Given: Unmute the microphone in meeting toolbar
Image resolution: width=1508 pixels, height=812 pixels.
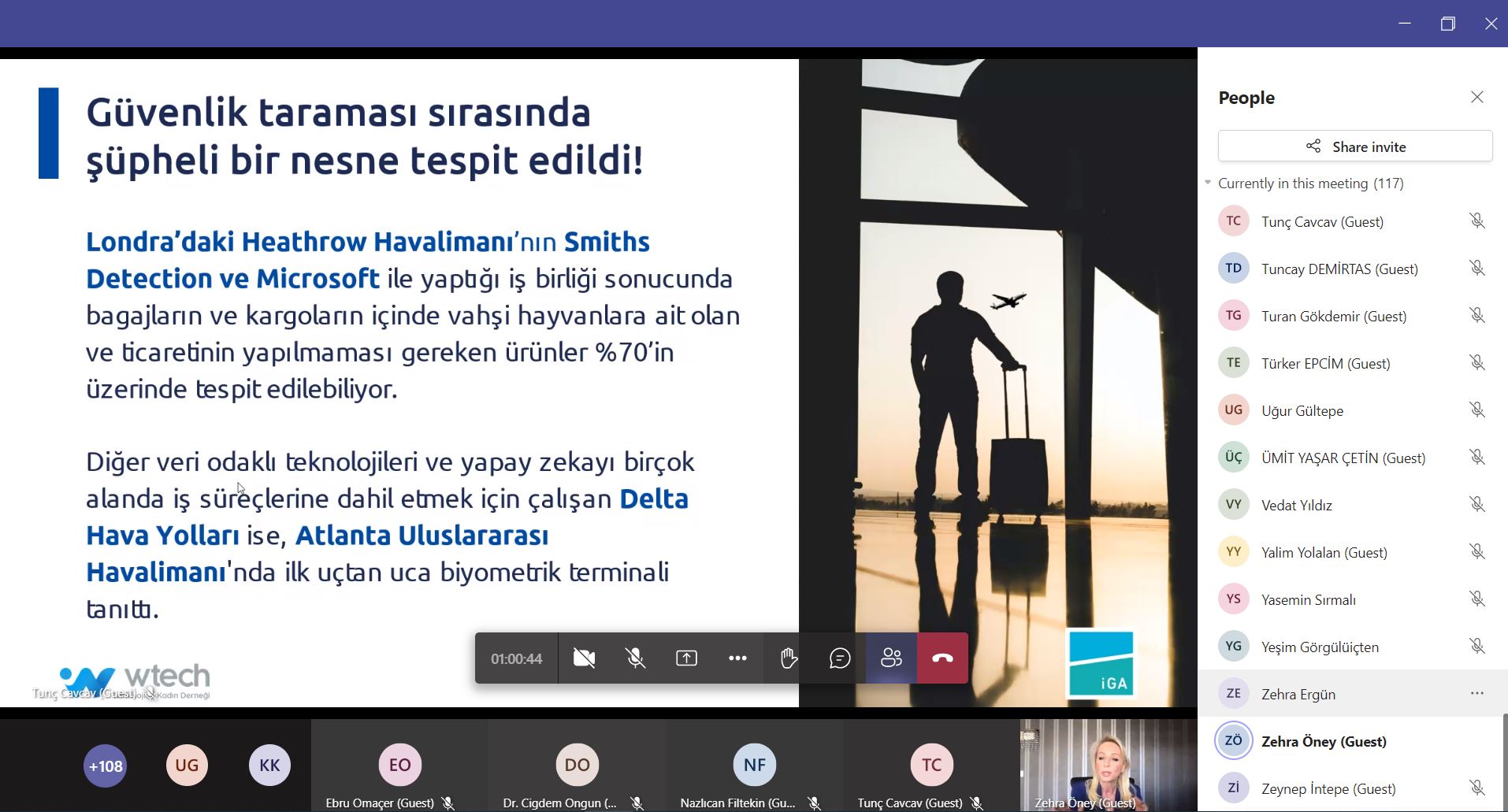Looking at the screenshot, I should pos(635,658).
